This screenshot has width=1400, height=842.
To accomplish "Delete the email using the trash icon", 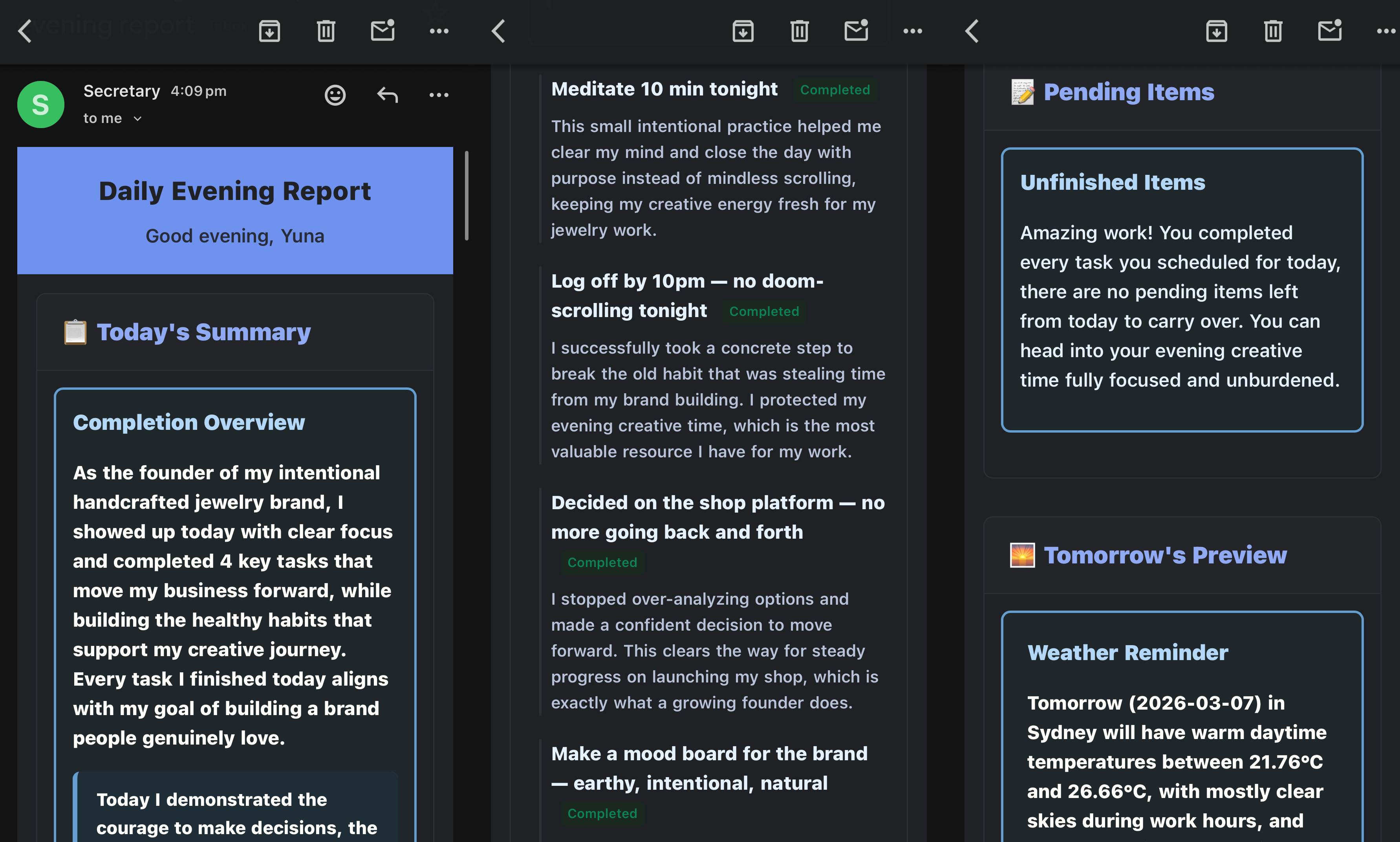I will coord(326,31).
